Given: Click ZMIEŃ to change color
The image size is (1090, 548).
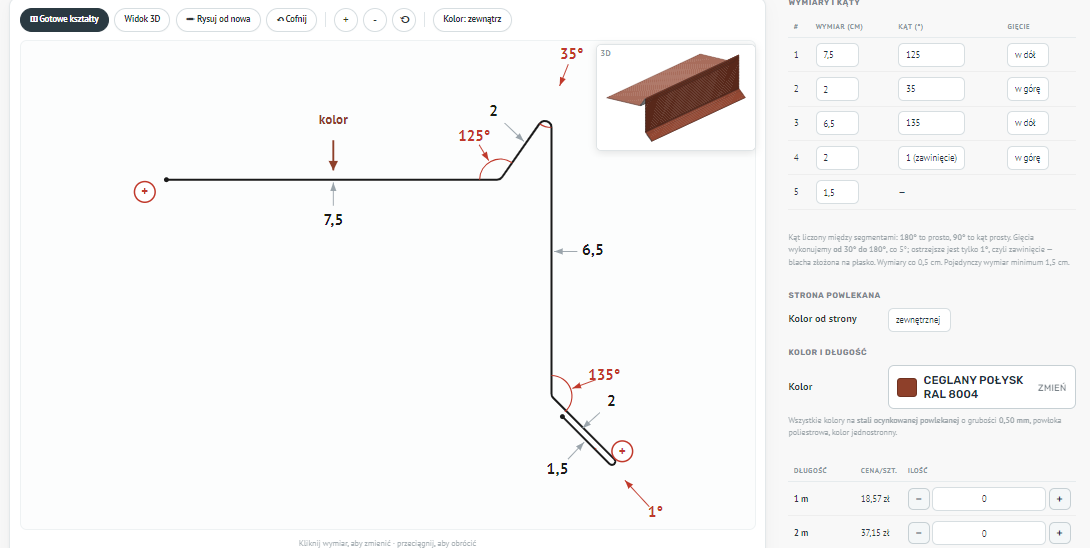Looking at the screenshot, I should tap(1051, 387).
